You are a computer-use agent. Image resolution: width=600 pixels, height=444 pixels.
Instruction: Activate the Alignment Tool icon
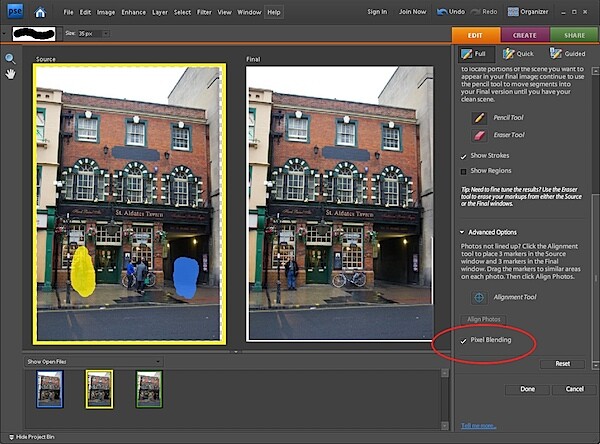coord(479,297)
